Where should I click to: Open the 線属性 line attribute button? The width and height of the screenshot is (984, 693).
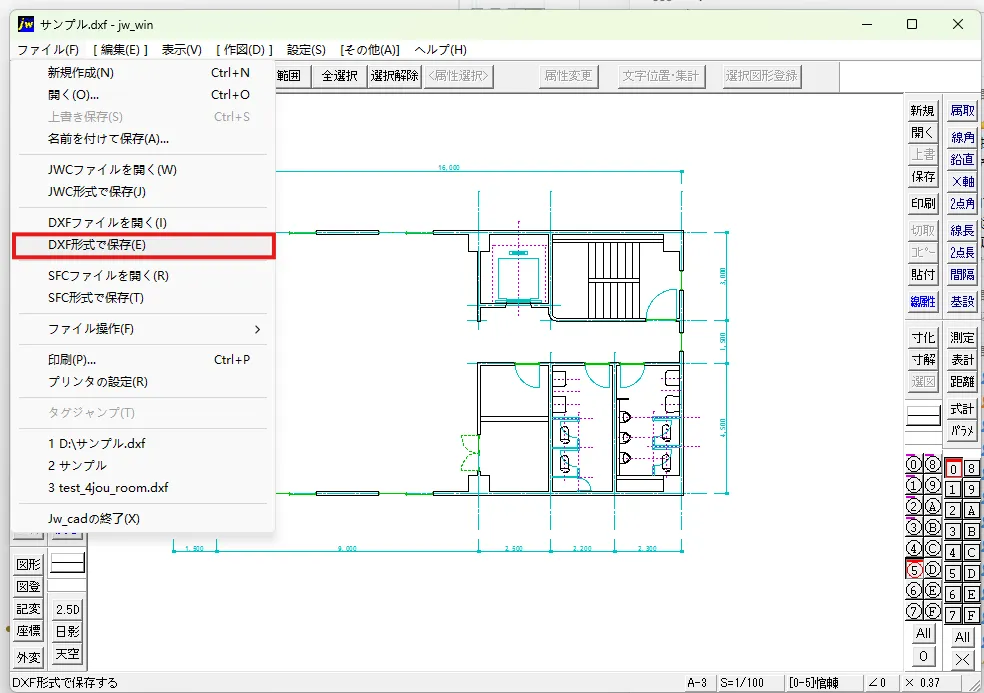click(x=922, y=301)
